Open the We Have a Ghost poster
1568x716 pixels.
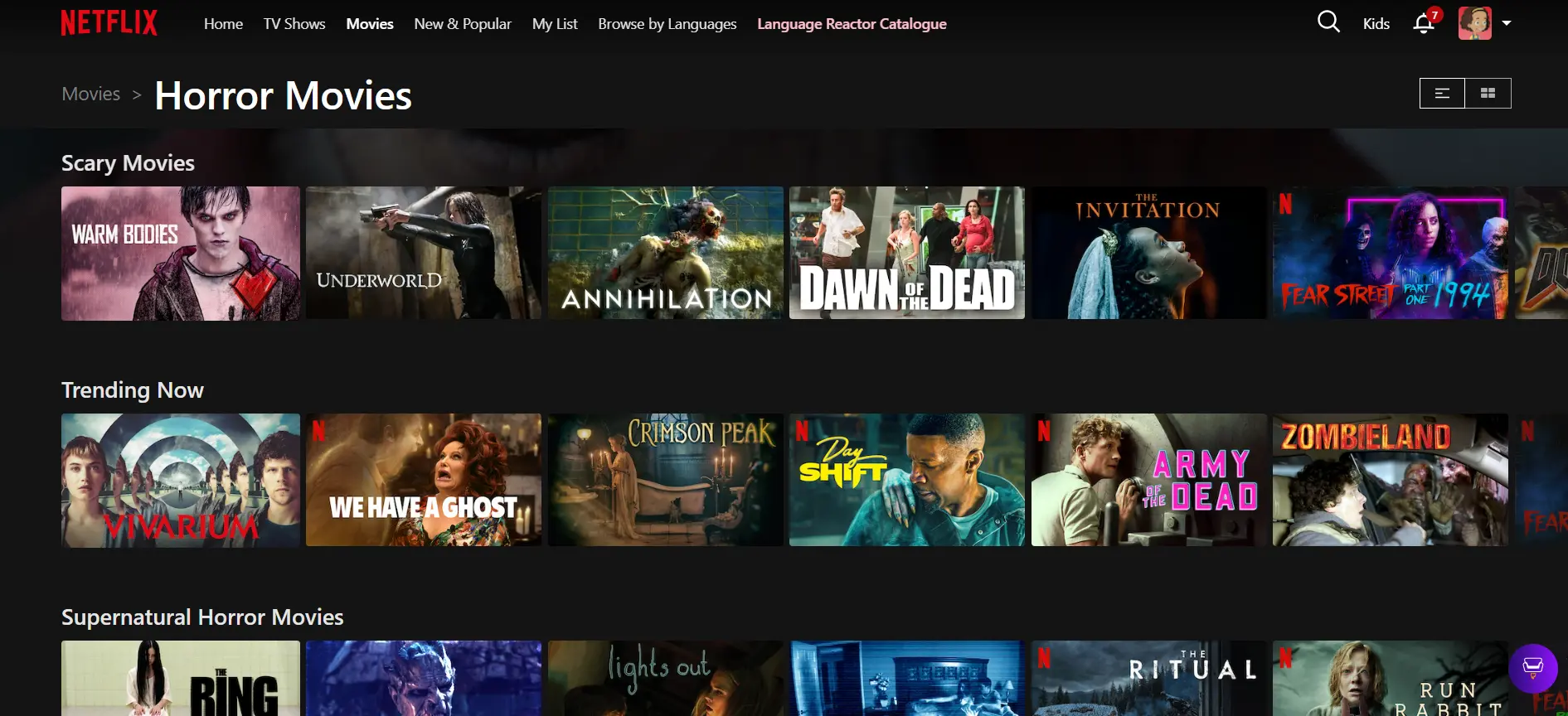coord(424,480)
